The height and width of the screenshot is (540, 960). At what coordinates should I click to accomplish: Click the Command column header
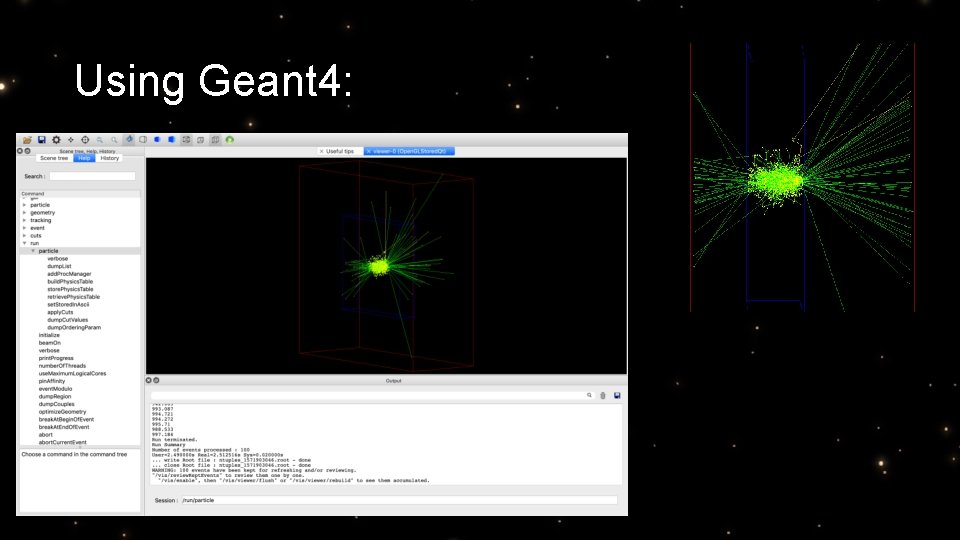(x=80, y=193)
